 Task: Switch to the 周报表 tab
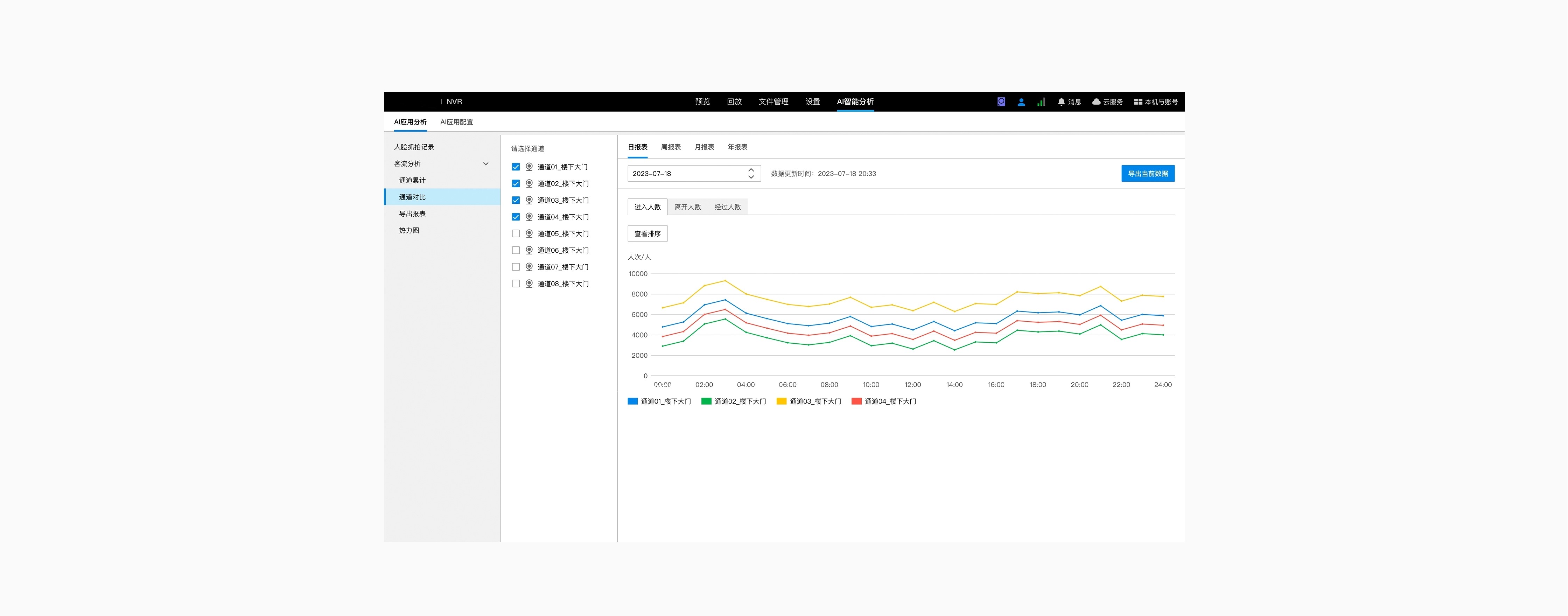[x=670, y=147]
